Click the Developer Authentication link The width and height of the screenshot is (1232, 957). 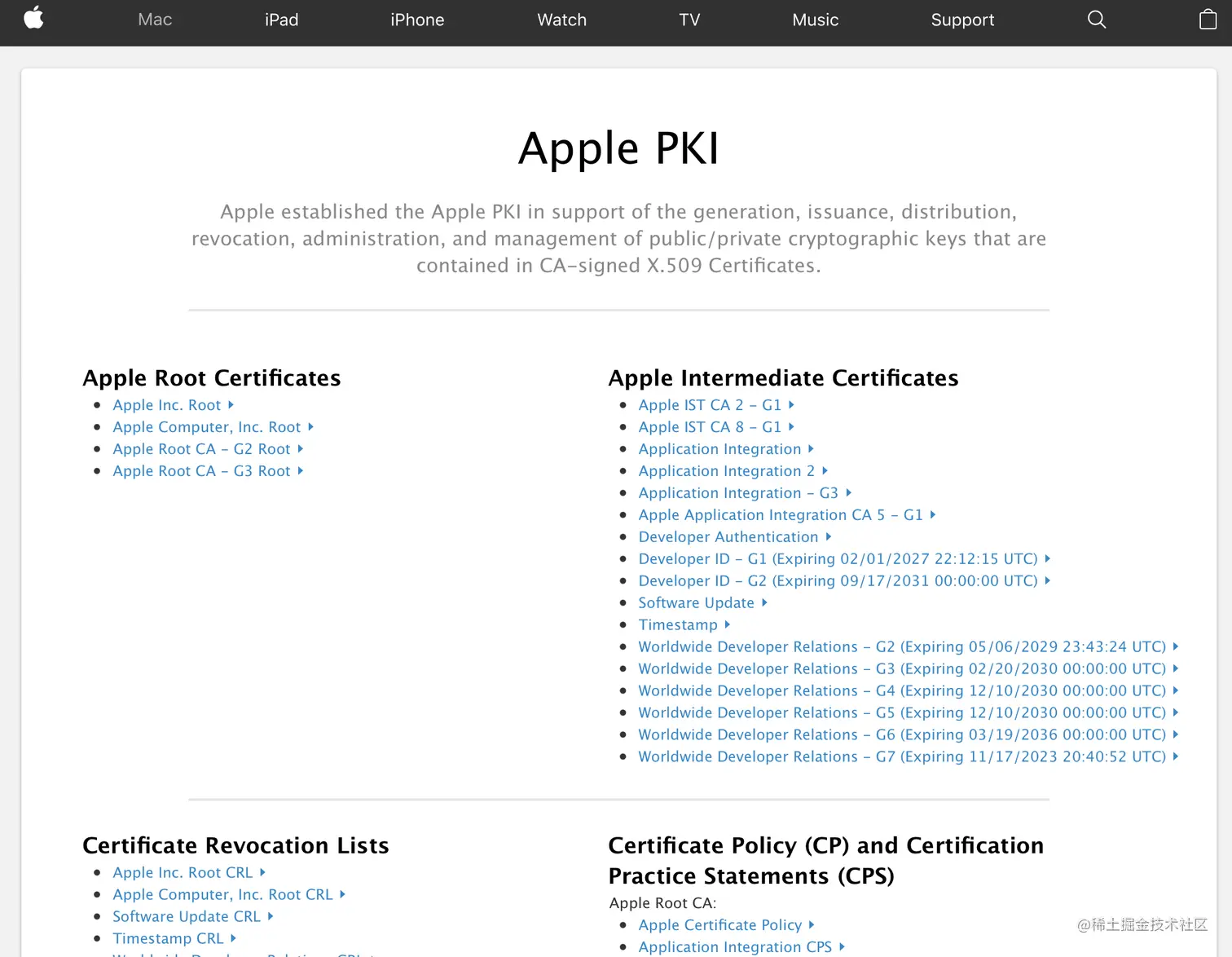[735, 537]
